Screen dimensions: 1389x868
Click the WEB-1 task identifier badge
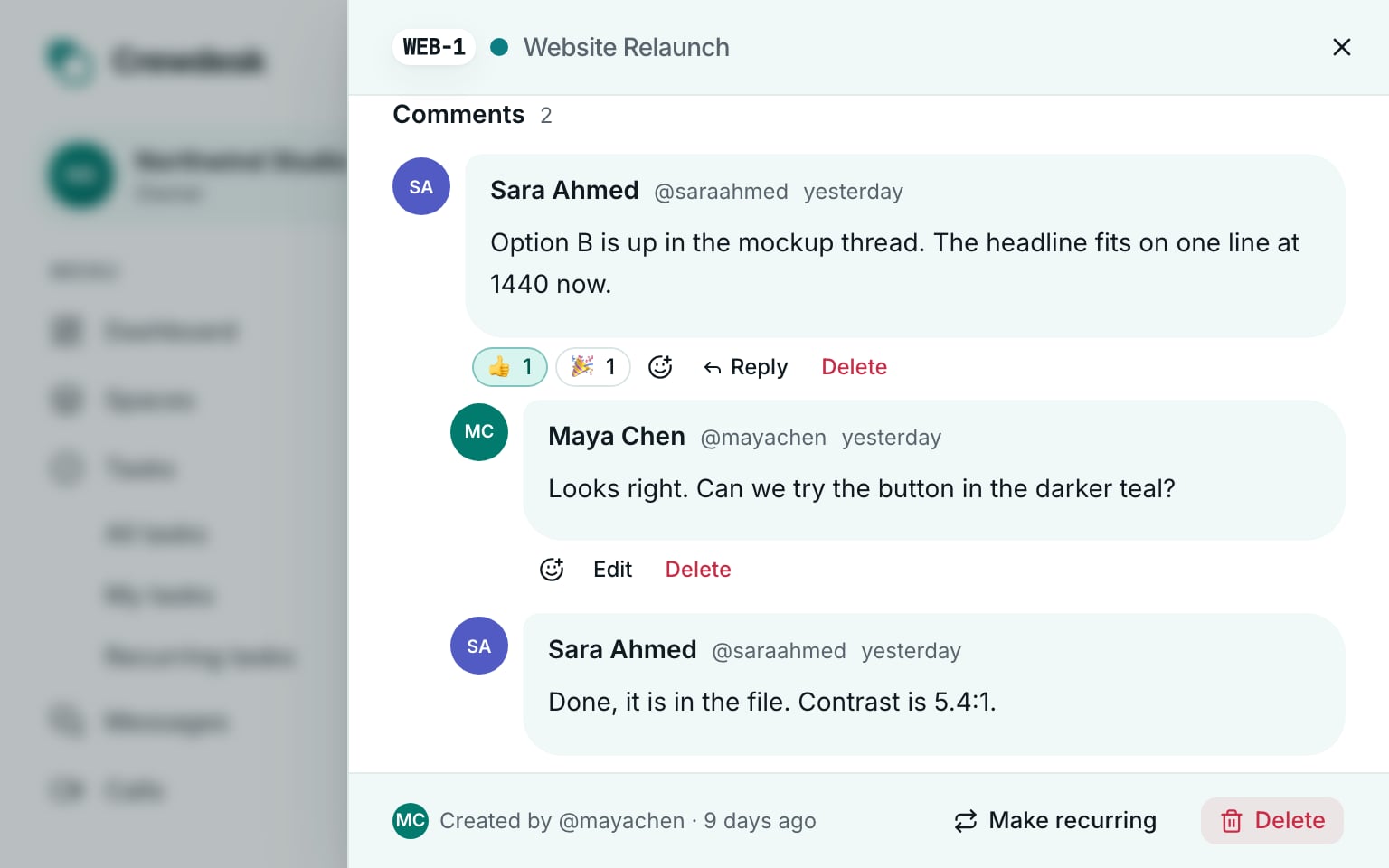(434, 47)
